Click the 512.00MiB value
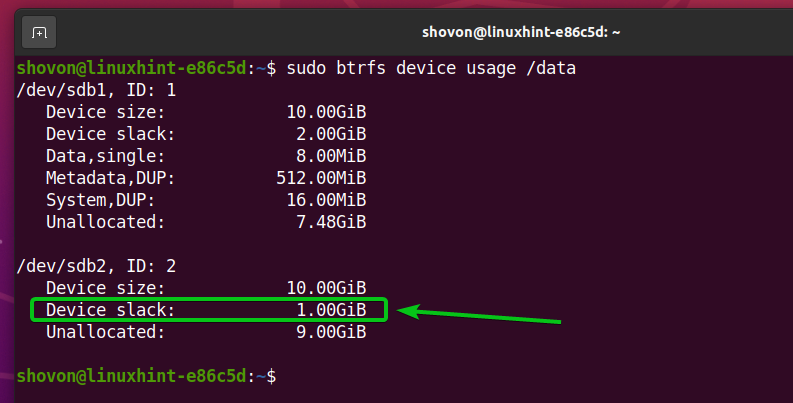 coord(322,178)
